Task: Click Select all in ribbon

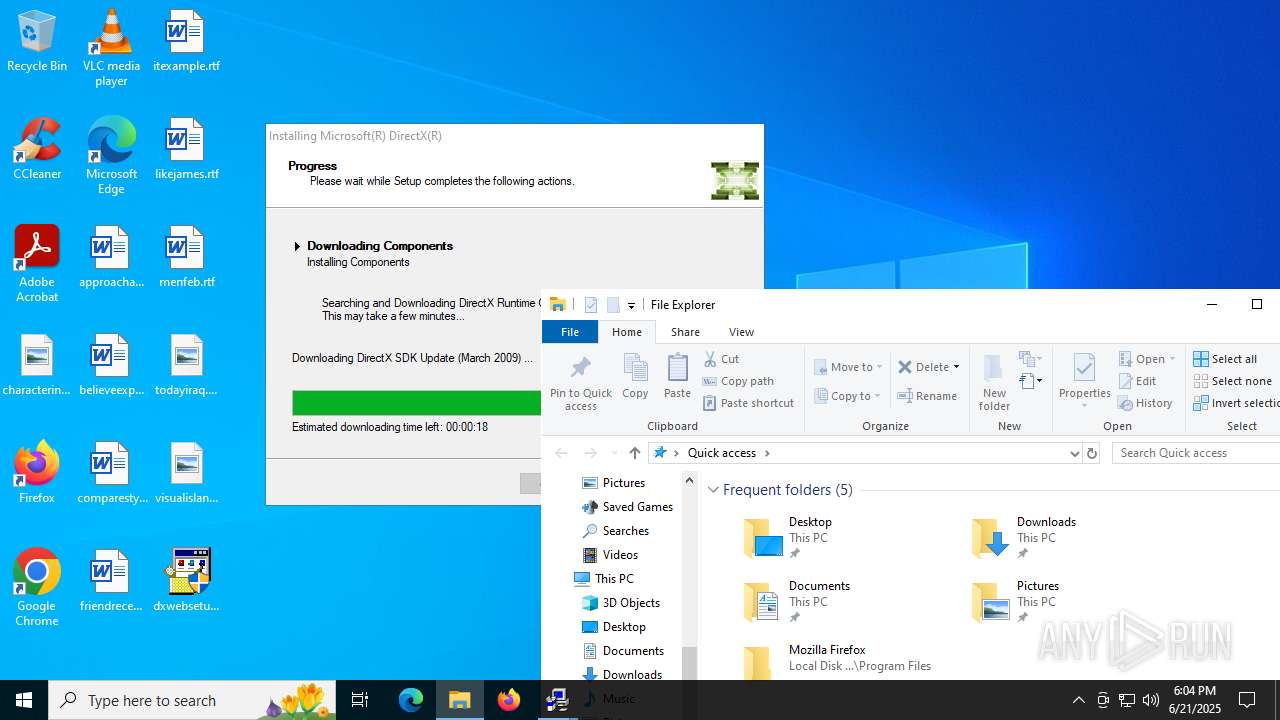Action: [x=1225, y=359]
